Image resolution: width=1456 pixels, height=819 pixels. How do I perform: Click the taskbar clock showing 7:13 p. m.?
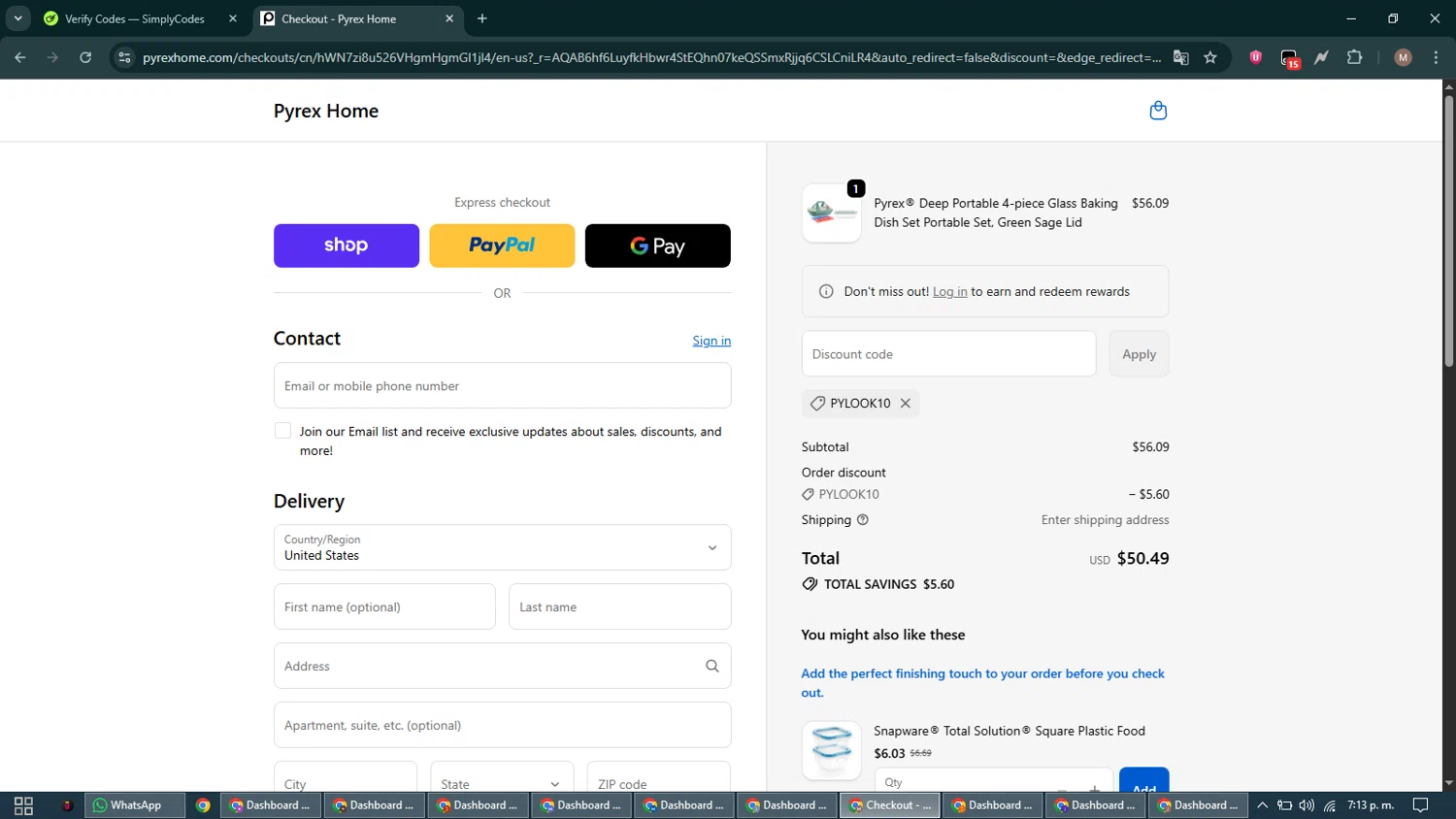[1371, 805]
